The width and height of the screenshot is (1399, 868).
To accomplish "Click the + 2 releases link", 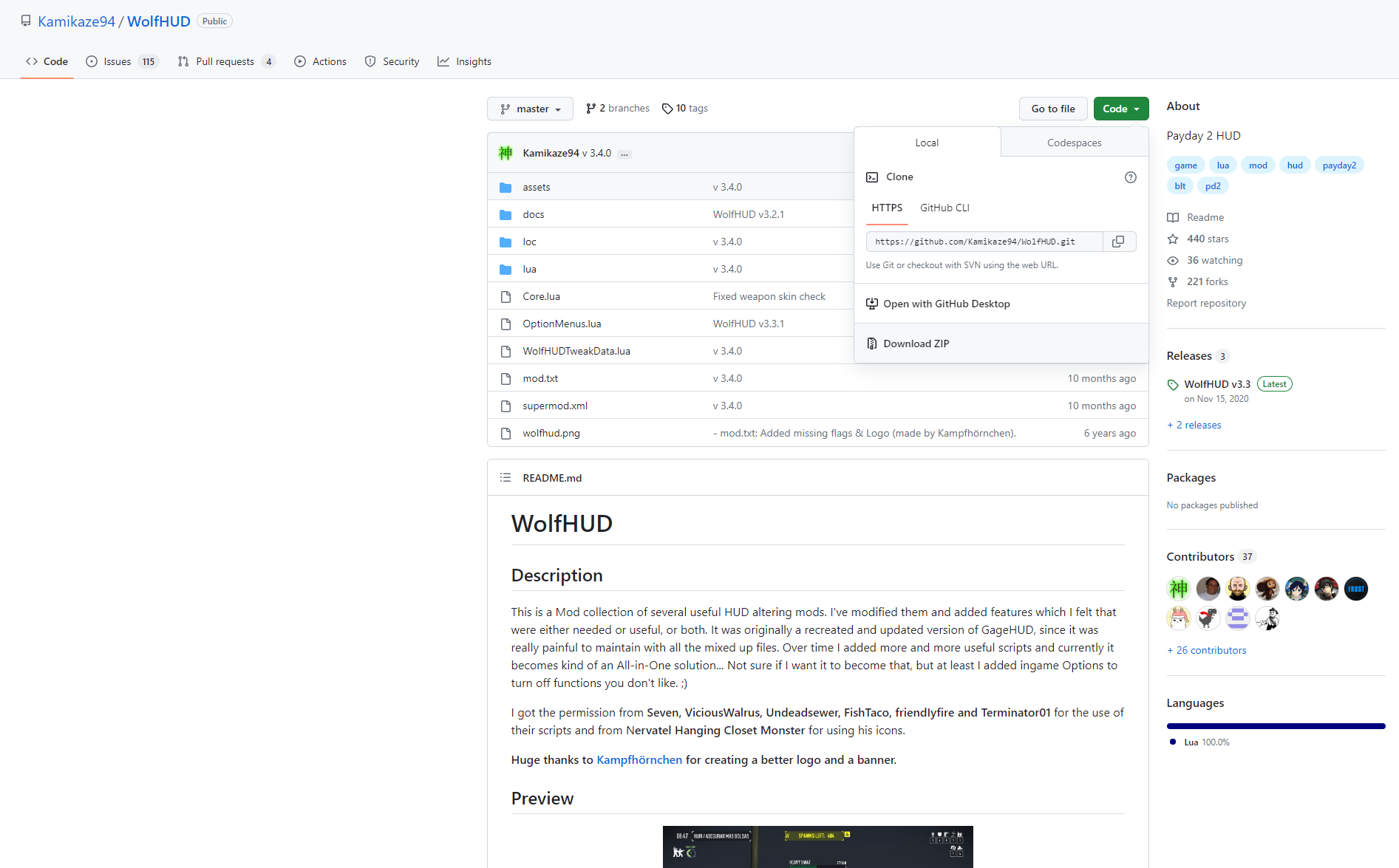I will click(x=1194, y=425).
